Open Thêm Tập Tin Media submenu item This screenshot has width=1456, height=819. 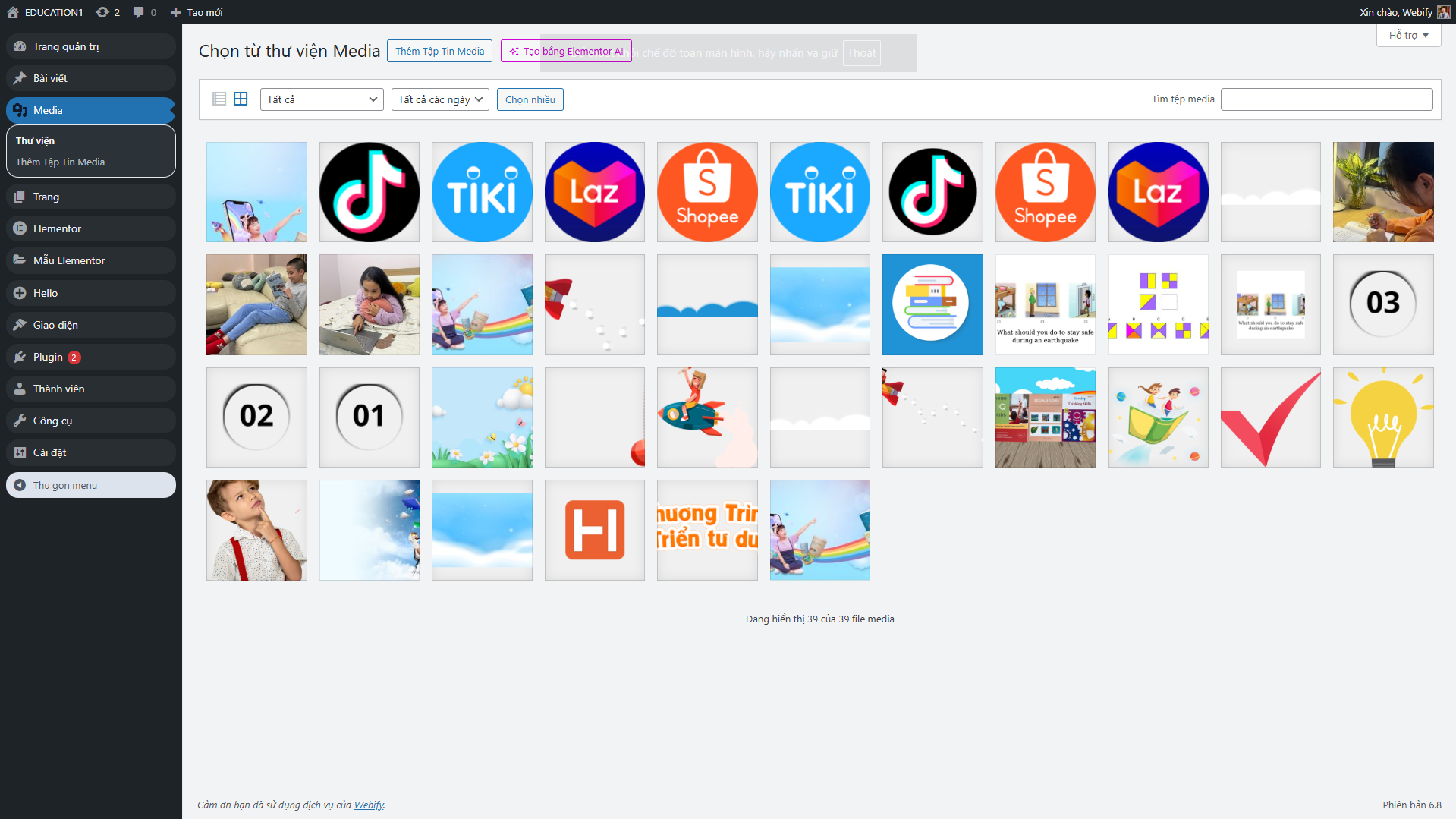(60, 162)
